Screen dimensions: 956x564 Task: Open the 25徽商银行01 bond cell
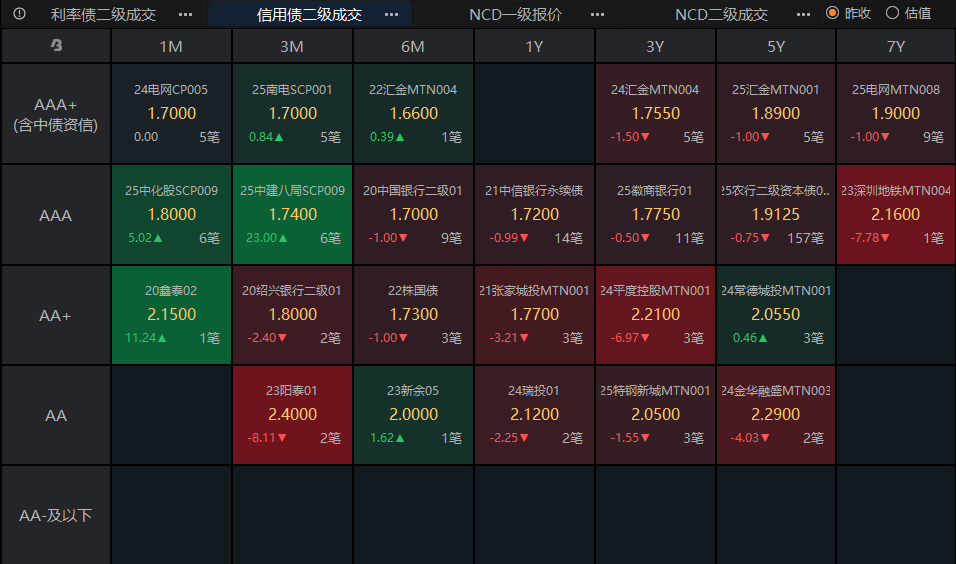point(655,215)
